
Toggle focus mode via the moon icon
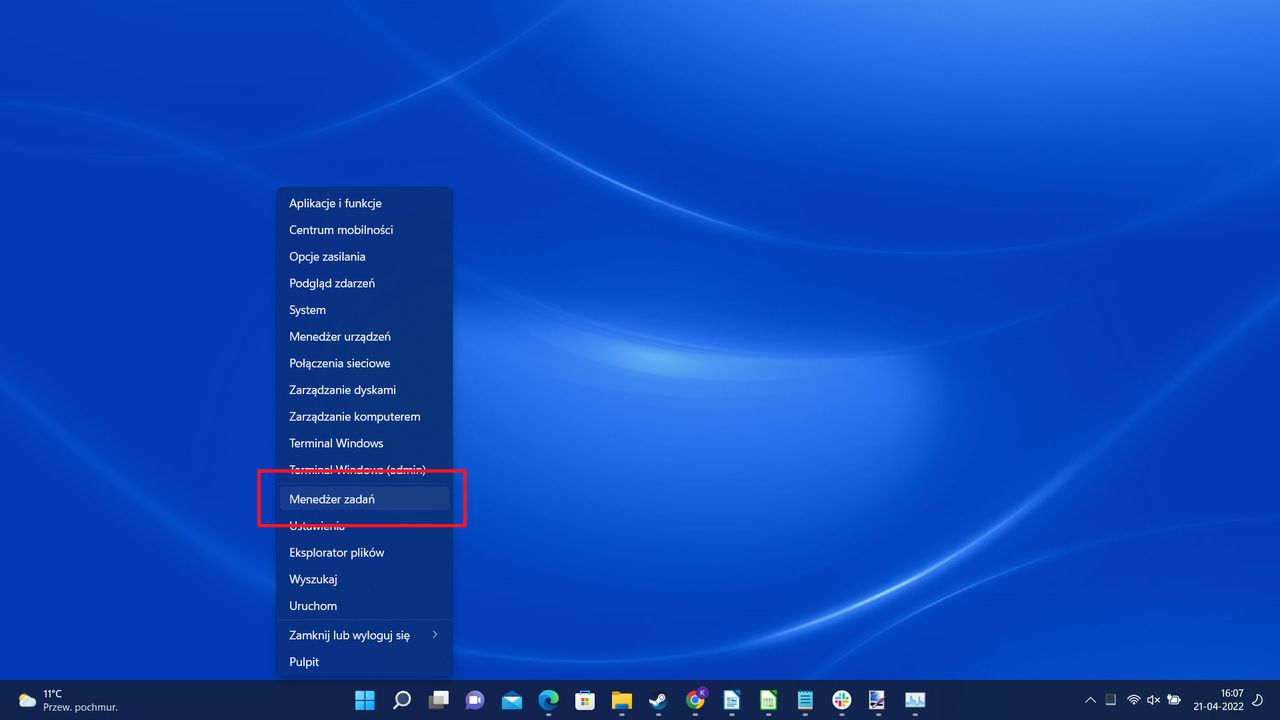pos(1257,700)
